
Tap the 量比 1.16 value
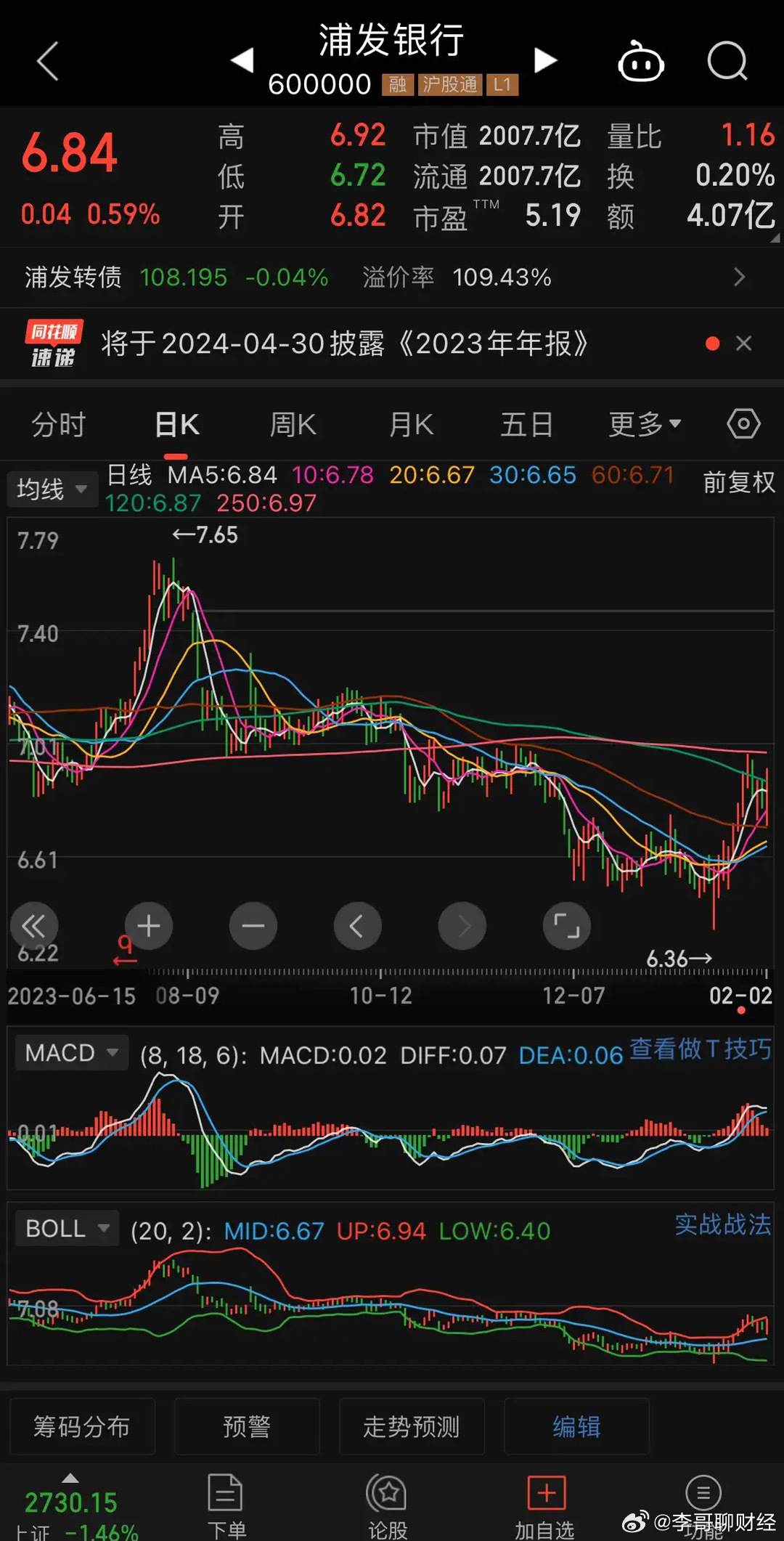pyautogui.click(x=748, y=135)
